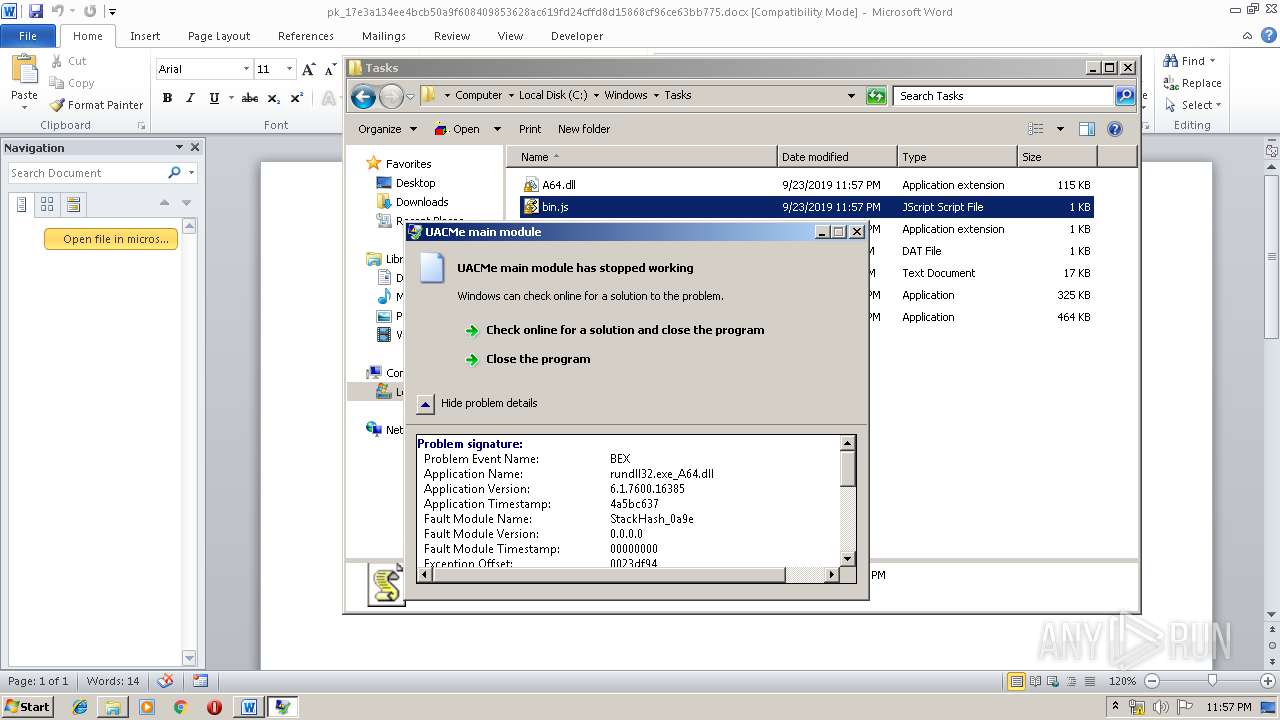Open the font size dropdown showing 11
Viewport: 1280px width, 720px height.
(290, 69)
